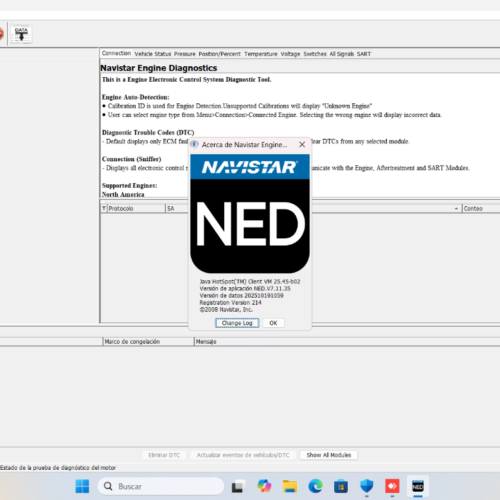Screen dimensions: 500x500
Task: Click the 'Connection (Sniffer)' heading text
Action: pos(132,159)
